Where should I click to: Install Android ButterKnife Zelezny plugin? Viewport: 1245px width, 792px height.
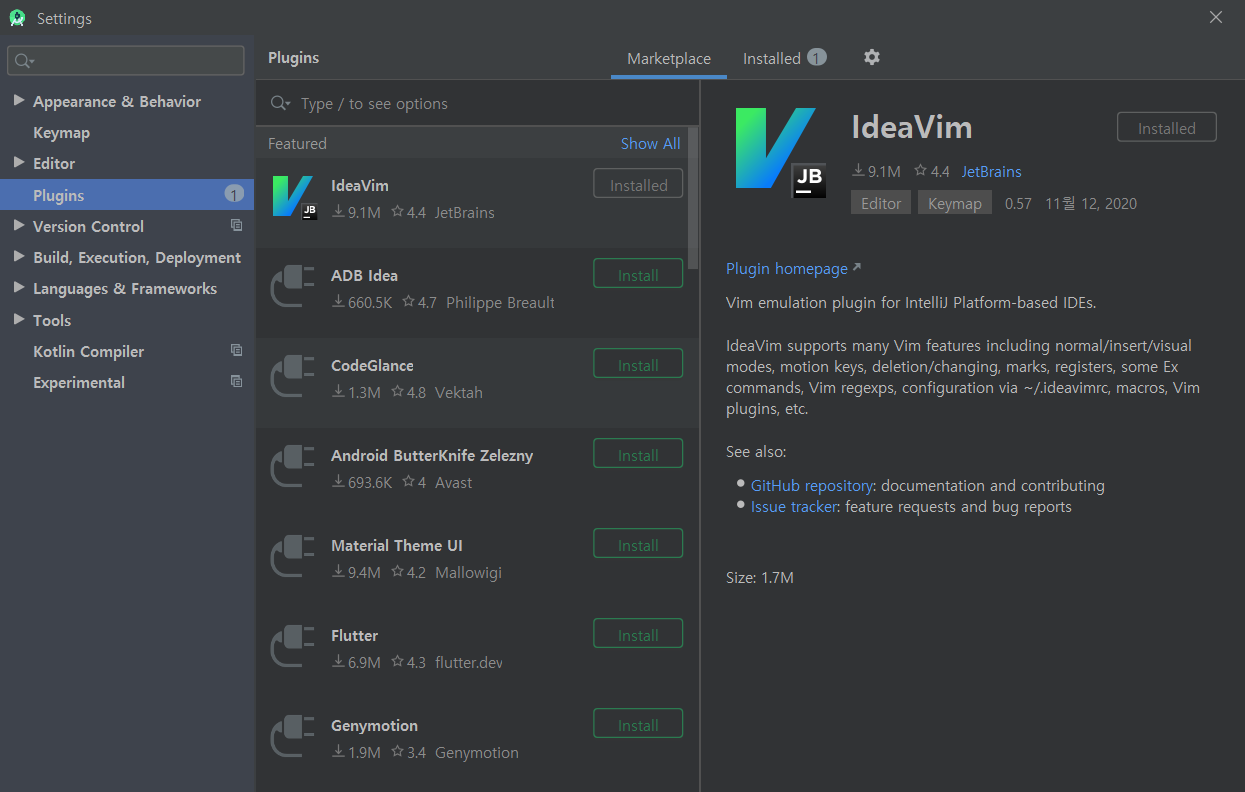(x=638, y=455)
